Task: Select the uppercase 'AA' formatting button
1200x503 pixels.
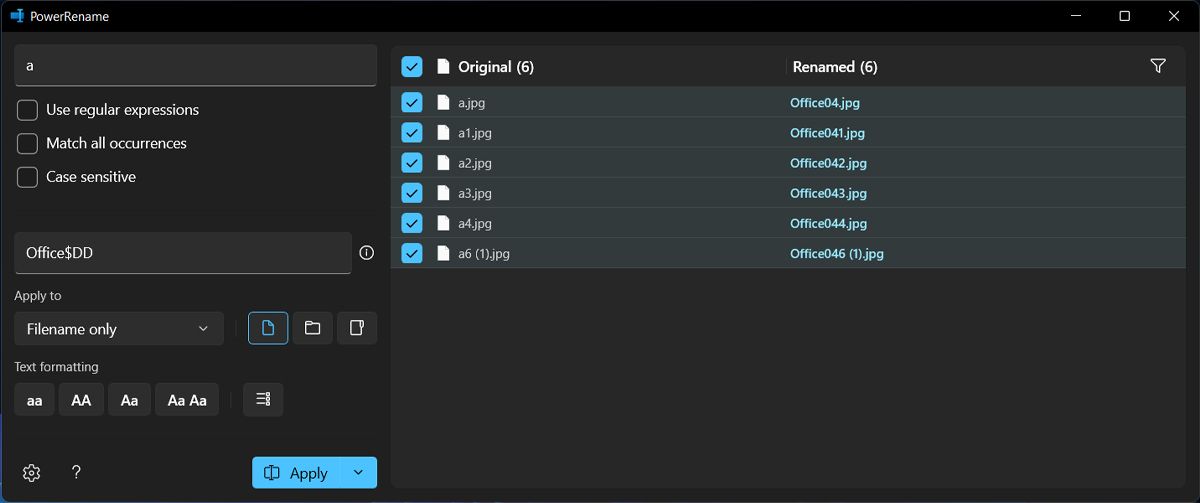Action: (81, 400)
